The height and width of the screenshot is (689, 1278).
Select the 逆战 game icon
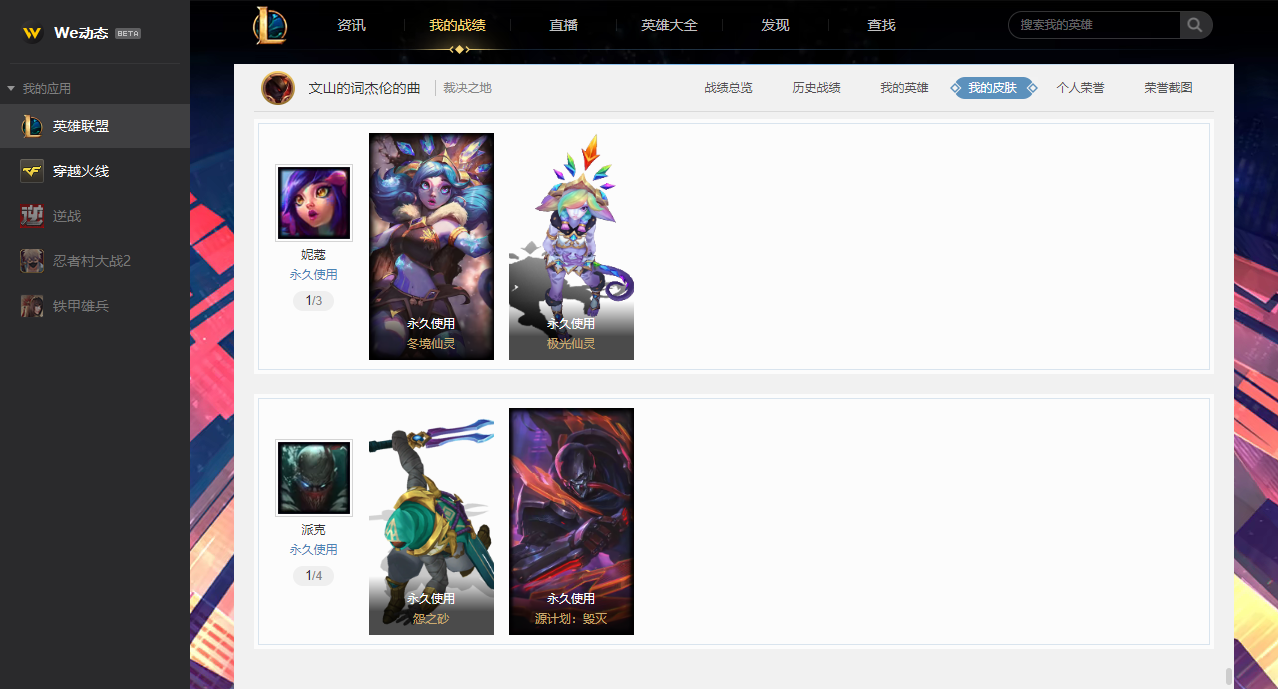click(32, 215)
